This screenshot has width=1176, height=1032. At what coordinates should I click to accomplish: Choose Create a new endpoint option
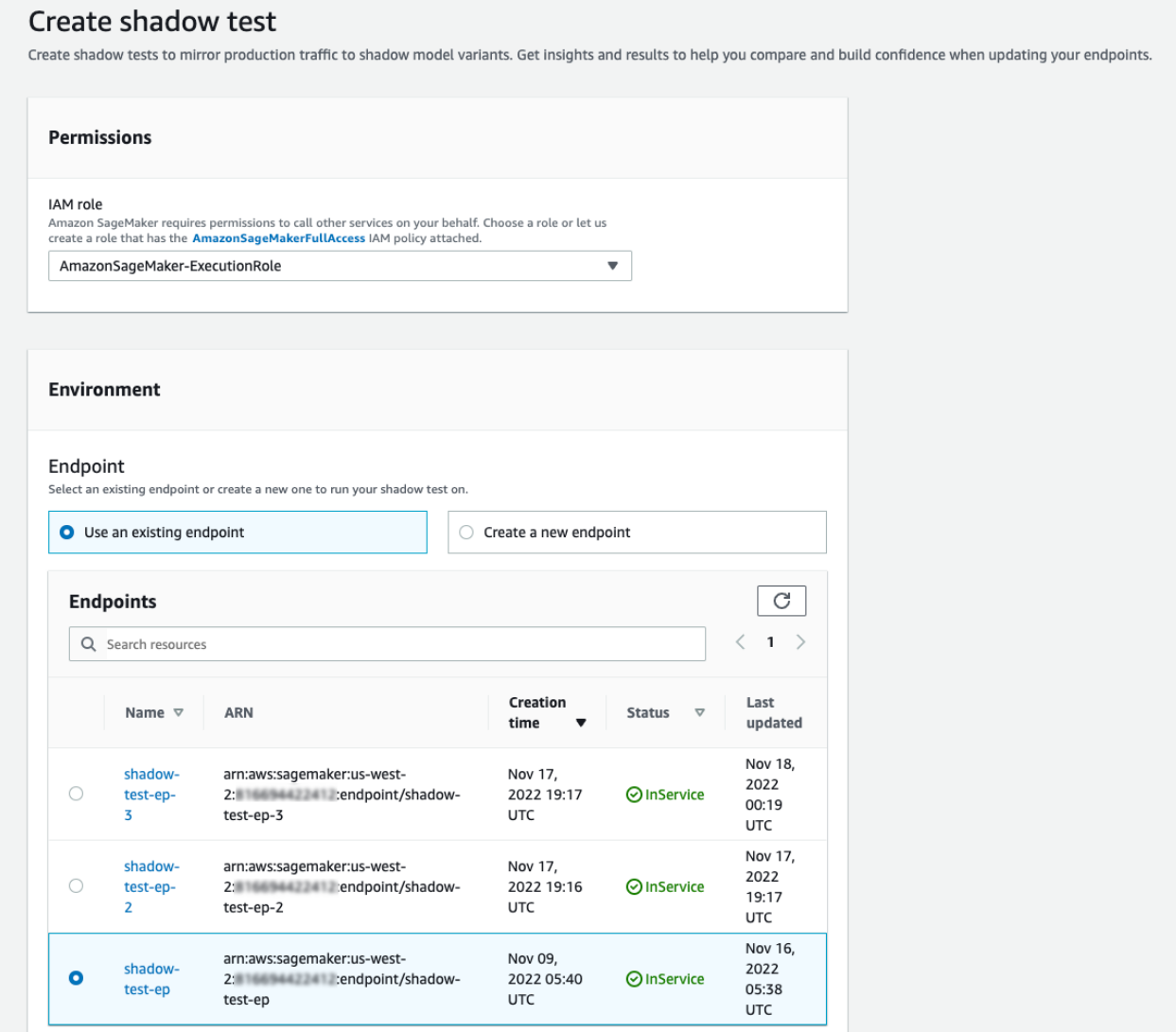click(466, 533)
